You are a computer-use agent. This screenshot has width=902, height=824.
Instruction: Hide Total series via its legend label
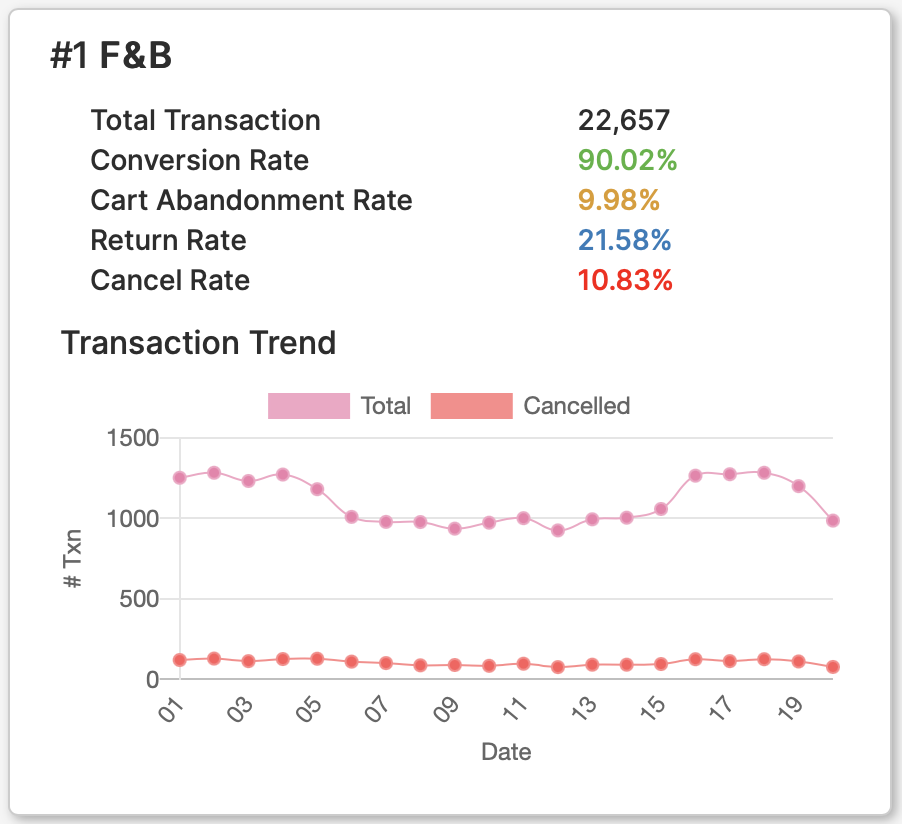[386, 406]
